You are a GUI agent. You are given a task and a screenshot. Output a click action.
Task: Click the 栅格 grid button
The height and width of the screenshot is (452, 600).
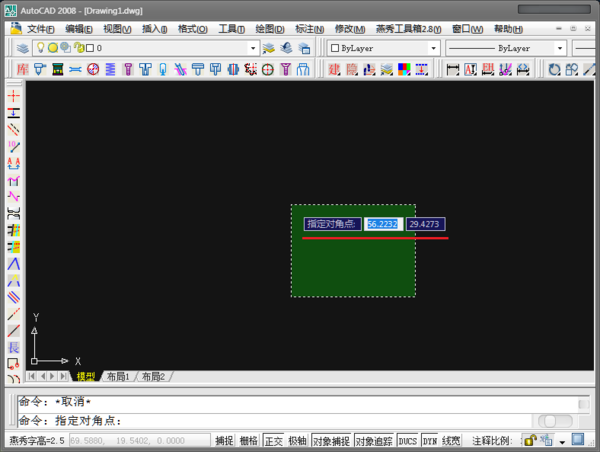click(x=249, y=440)
